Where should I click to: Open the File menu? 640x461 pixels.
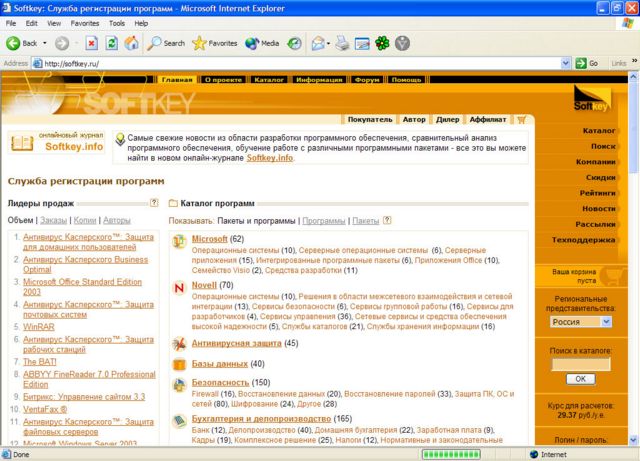click(11, 23)
